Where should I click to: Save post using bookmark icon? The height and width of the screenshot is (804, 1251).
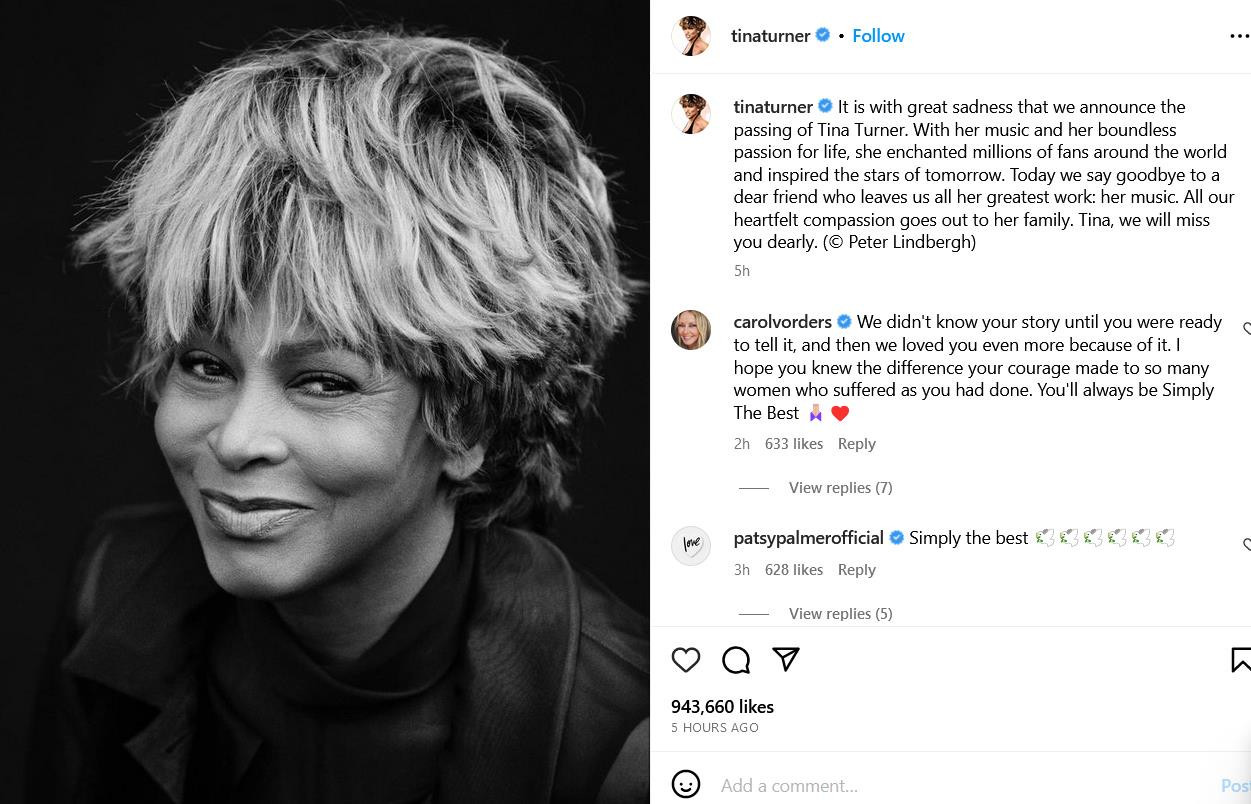[1241, 660]
